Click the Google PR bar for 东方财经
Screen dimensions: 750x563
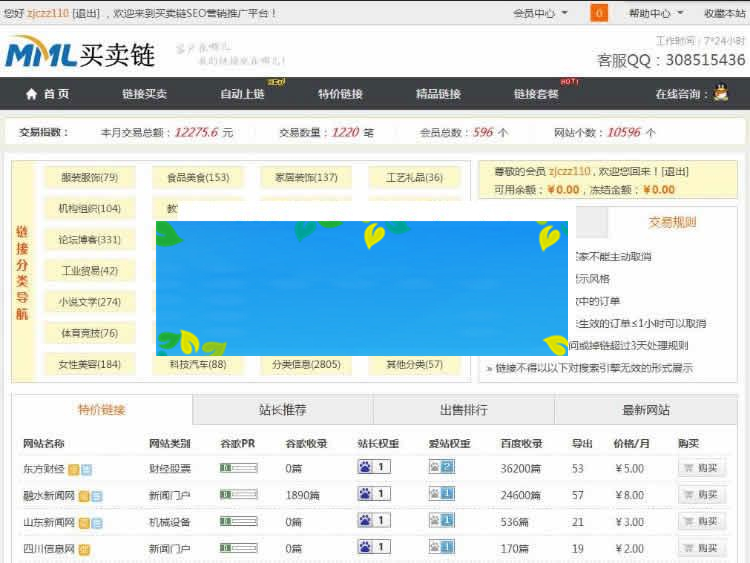(238, 468)
